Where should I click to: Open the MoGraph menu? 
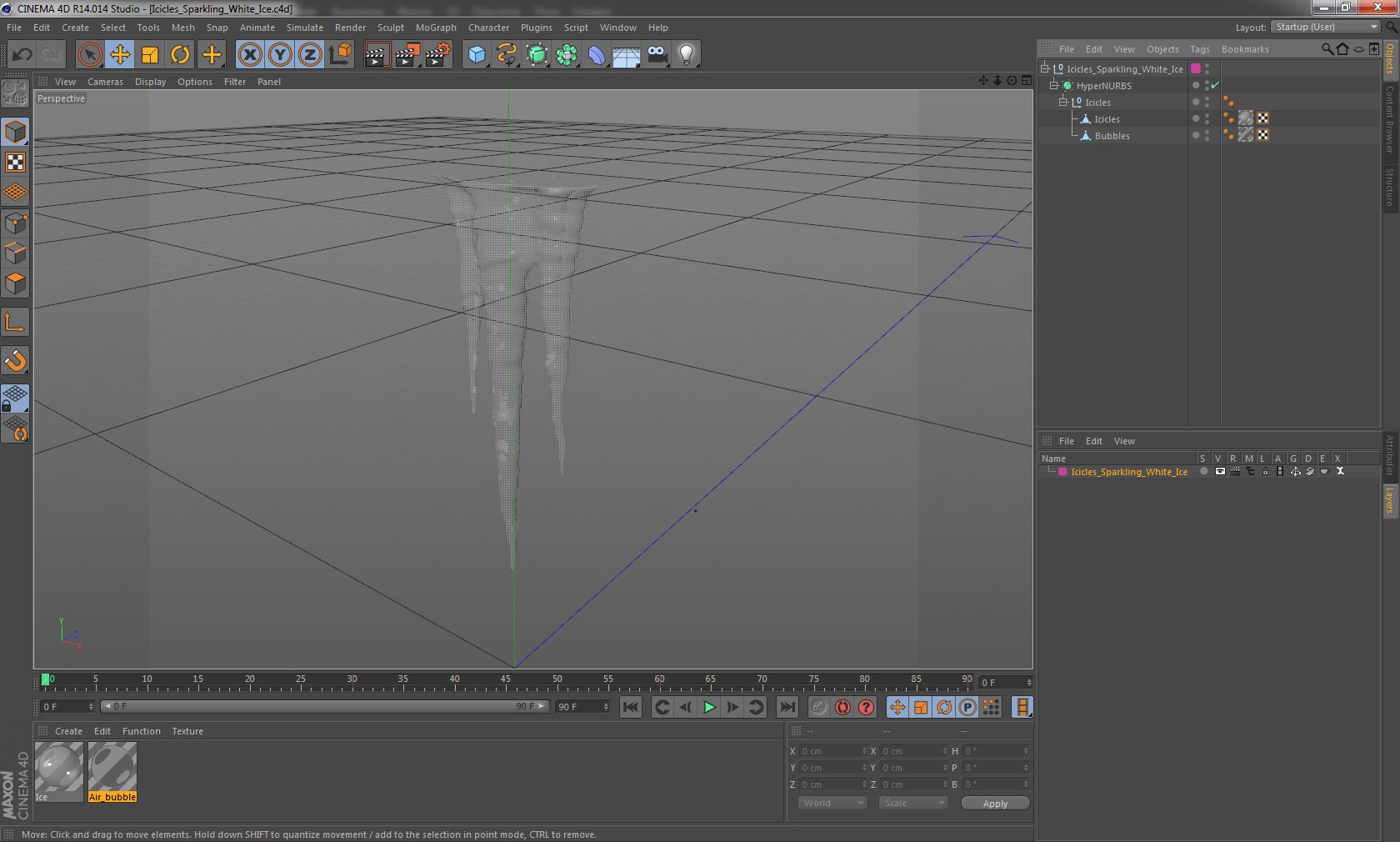436,28
